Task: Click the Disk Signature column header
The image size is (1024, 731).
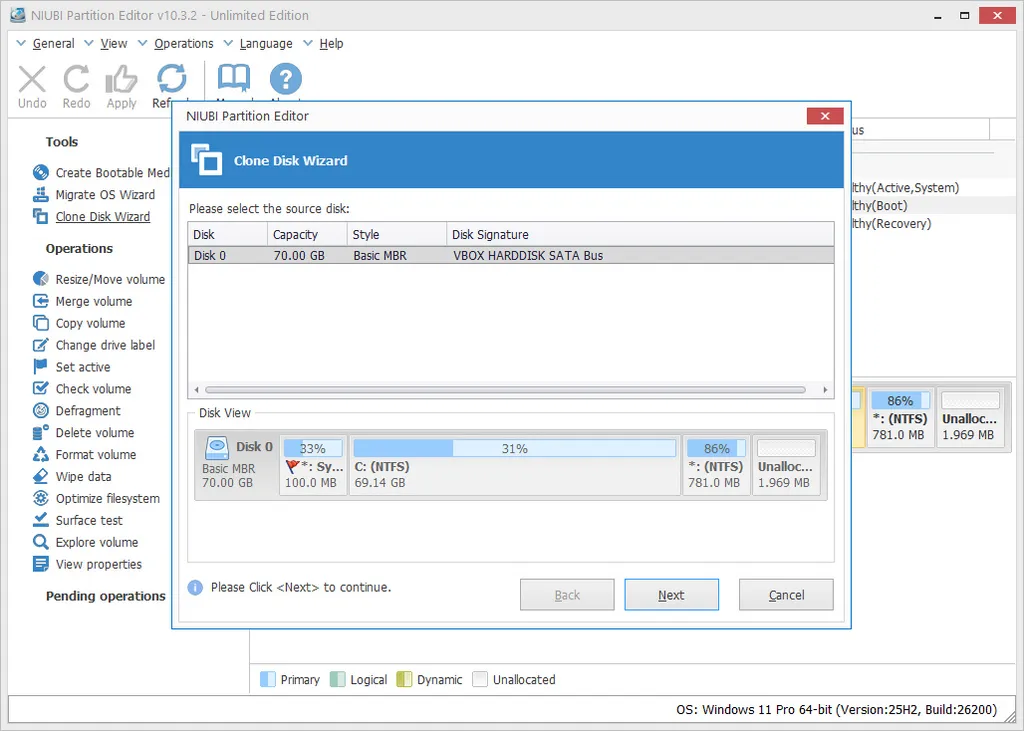Action: click(x=640, y=235)
